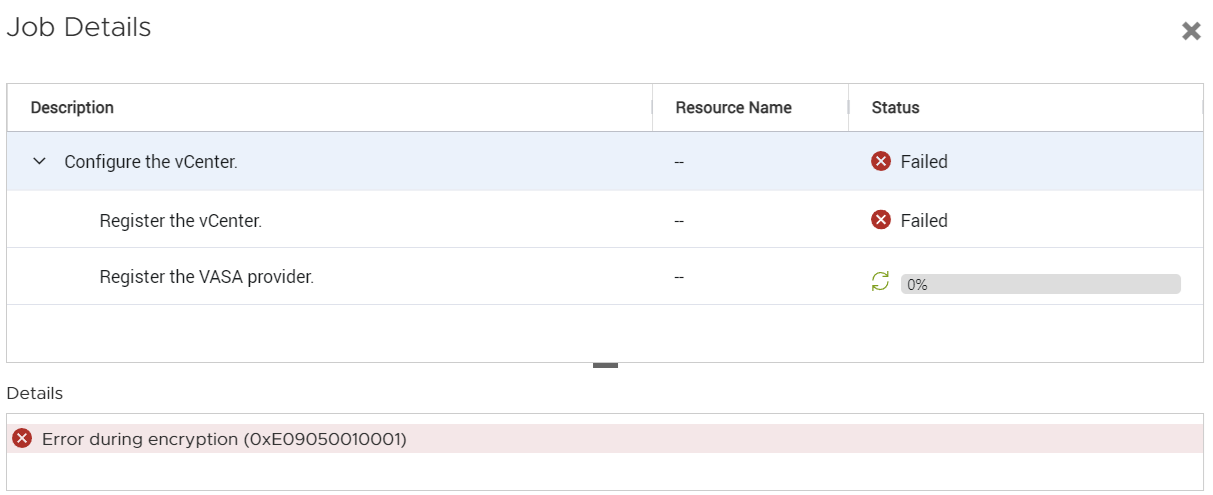Click the Failed icon for Register the vCenter

coord(881,220)
